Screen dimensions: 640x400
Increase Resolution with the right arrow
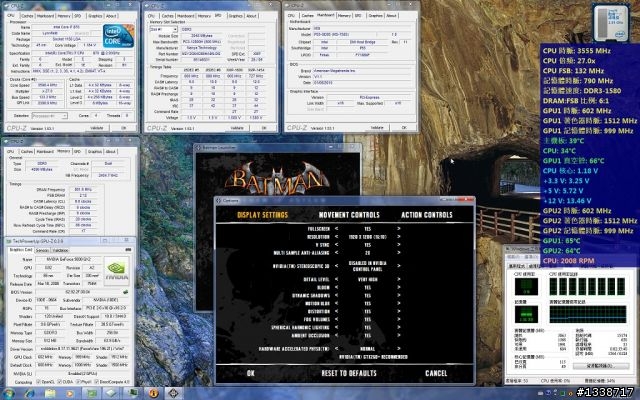(398, 237)
